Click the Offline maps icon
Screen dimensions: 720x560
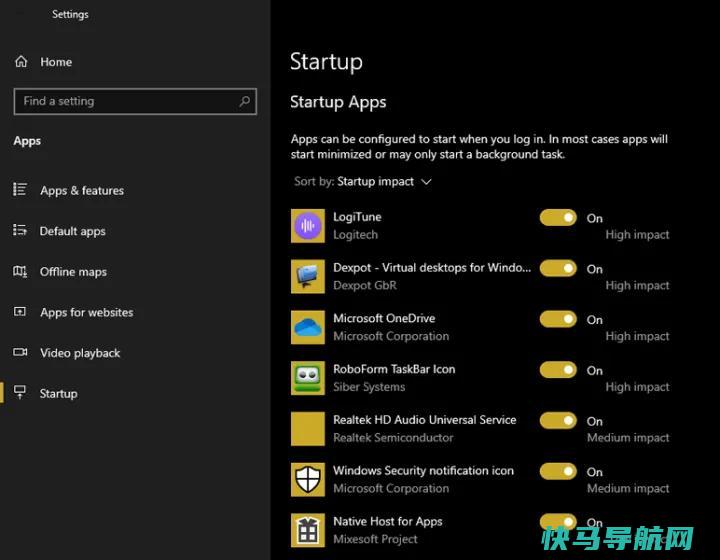click(20, 271)
